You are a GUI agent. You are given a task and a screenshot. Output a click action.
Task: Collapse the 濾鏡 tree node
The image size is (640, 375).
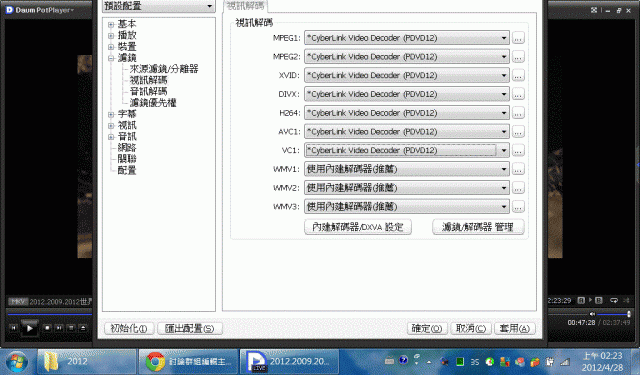point(111,58)
